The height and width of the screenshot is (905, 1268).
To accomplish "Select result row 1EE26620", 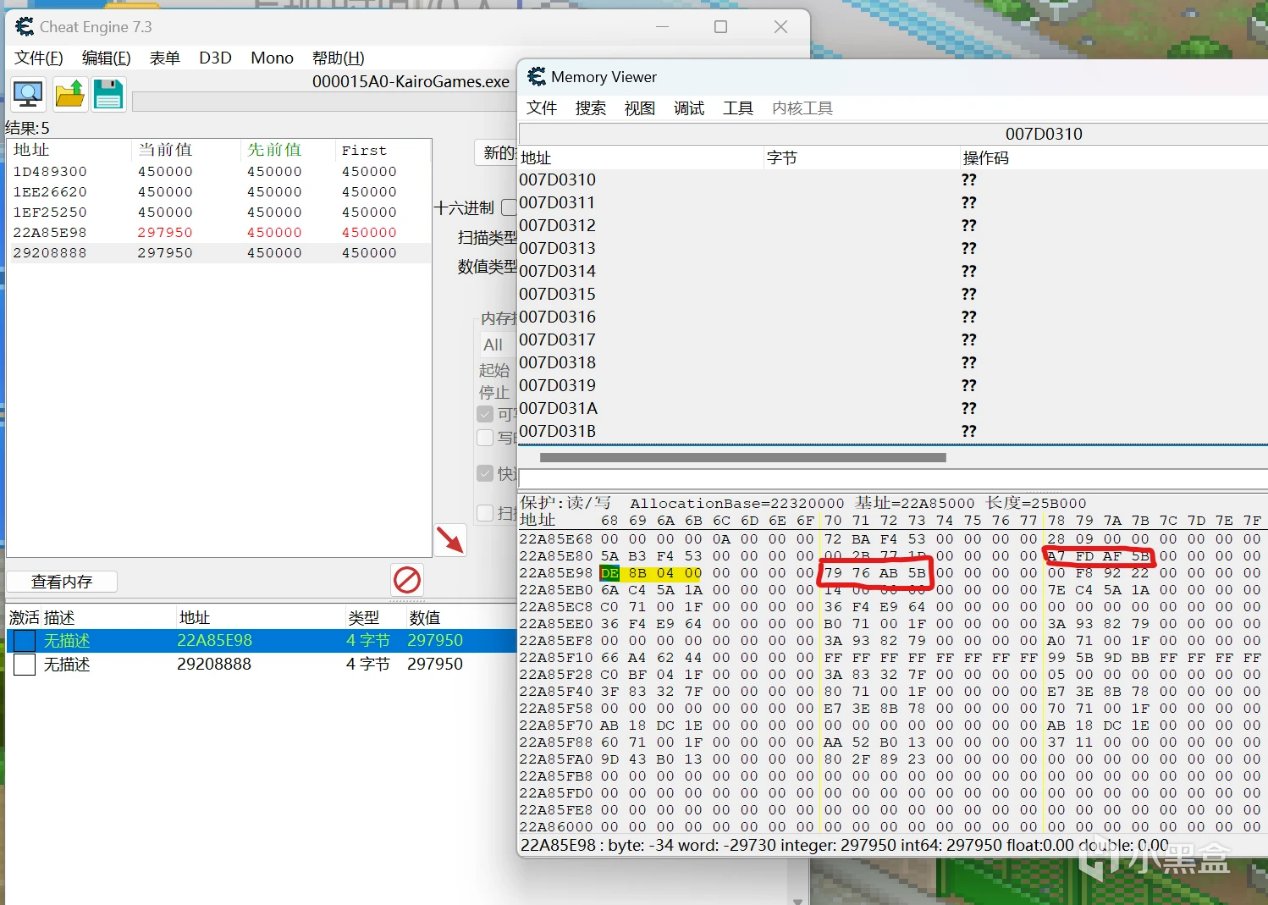I will pyautogui.click(x=219, y=192).
